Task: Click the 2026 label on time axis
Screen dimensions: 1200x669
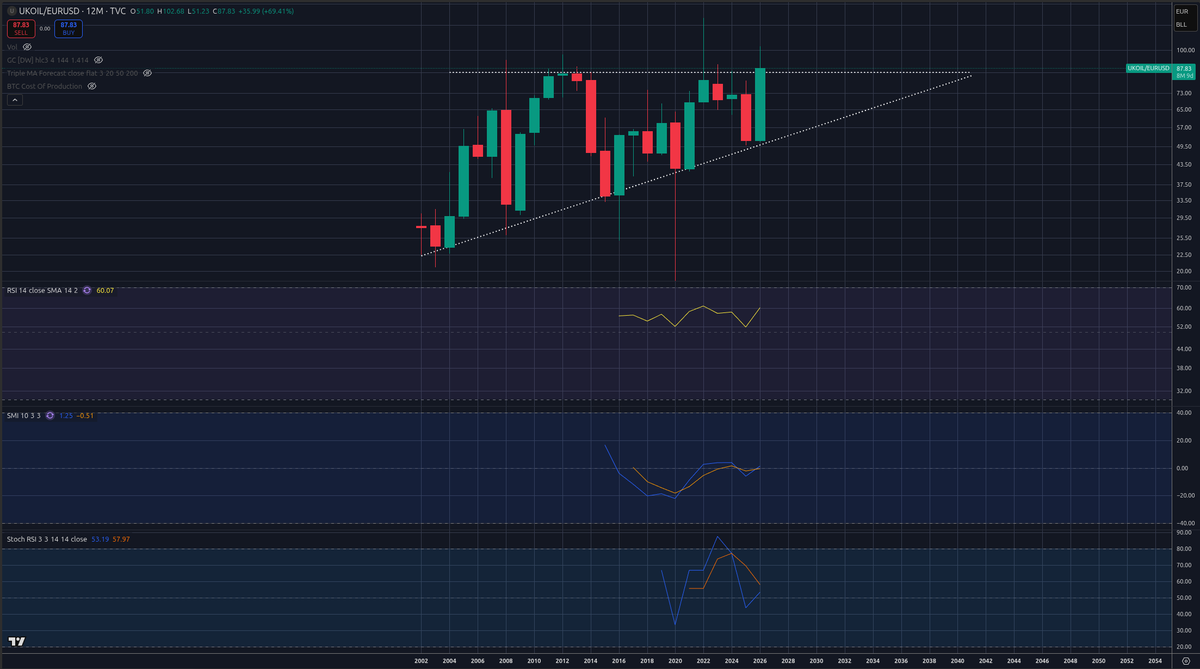Action: 760,661
